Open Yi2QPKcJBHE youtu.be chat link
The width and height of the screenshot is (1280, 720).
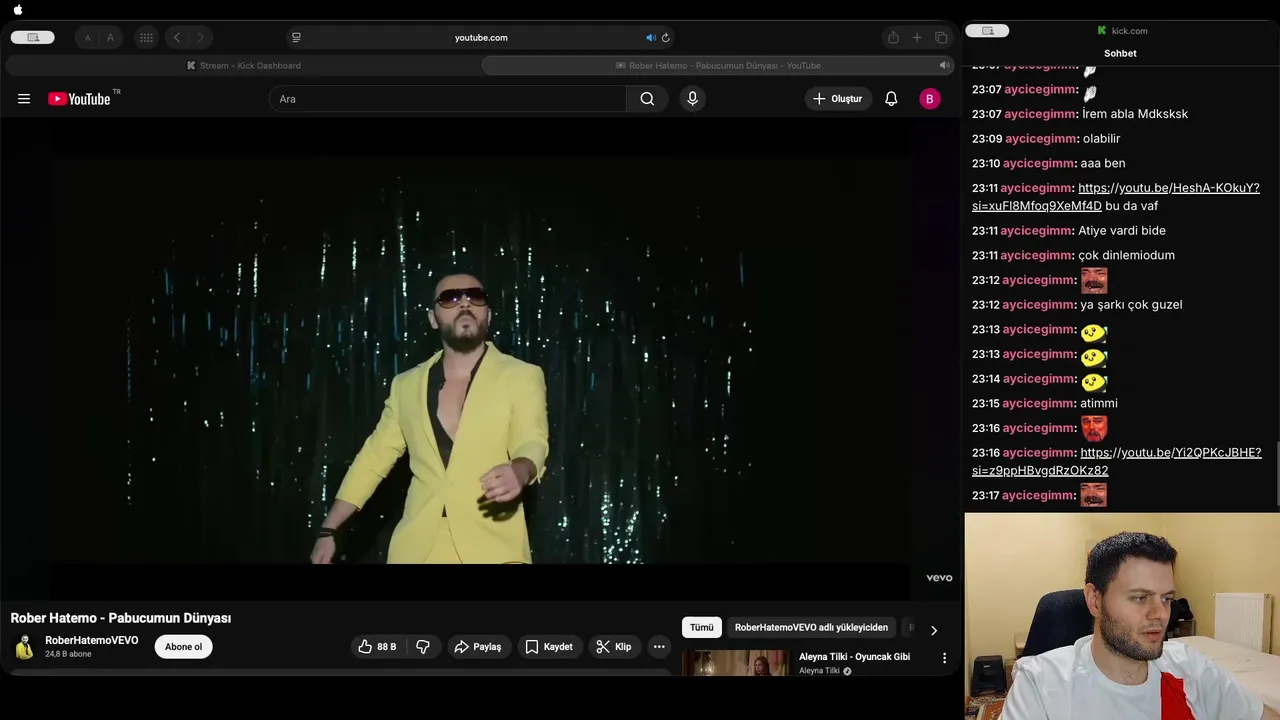(x=1117, y=461)
